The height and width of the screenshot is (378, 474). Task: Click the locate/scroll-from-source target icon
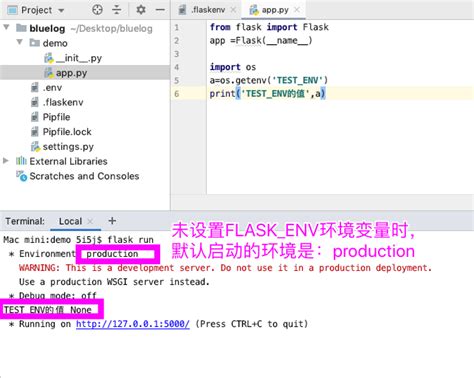[97, 10]
